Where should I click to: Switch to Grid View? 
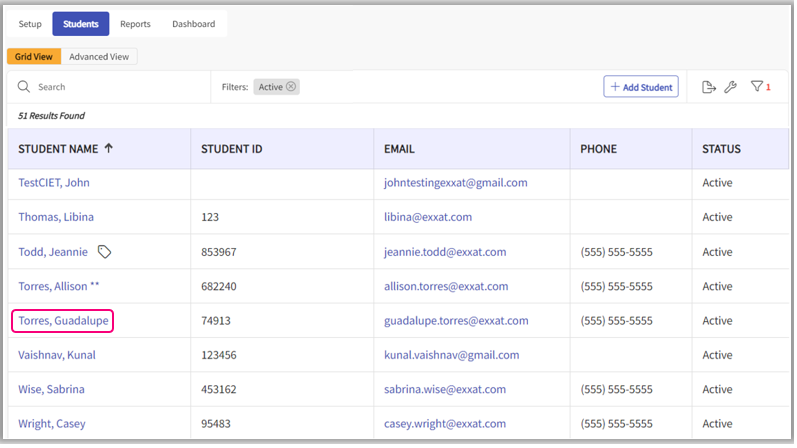(x=34, y=57)
